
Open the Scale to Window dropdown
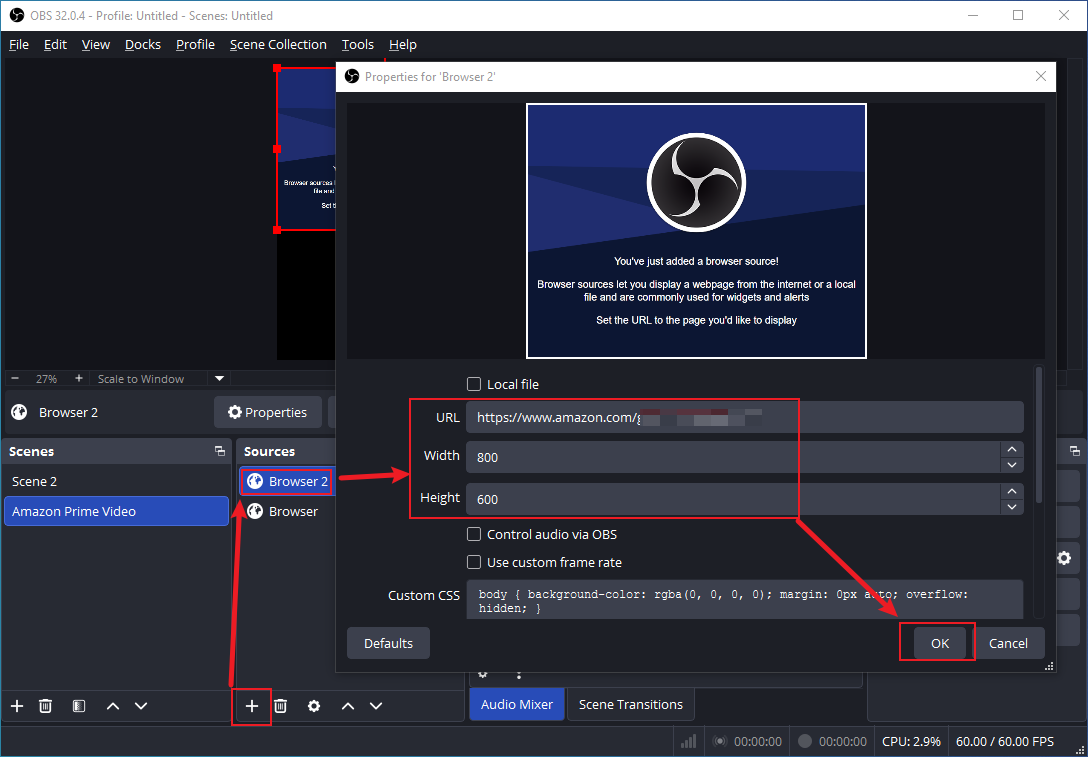219,378
